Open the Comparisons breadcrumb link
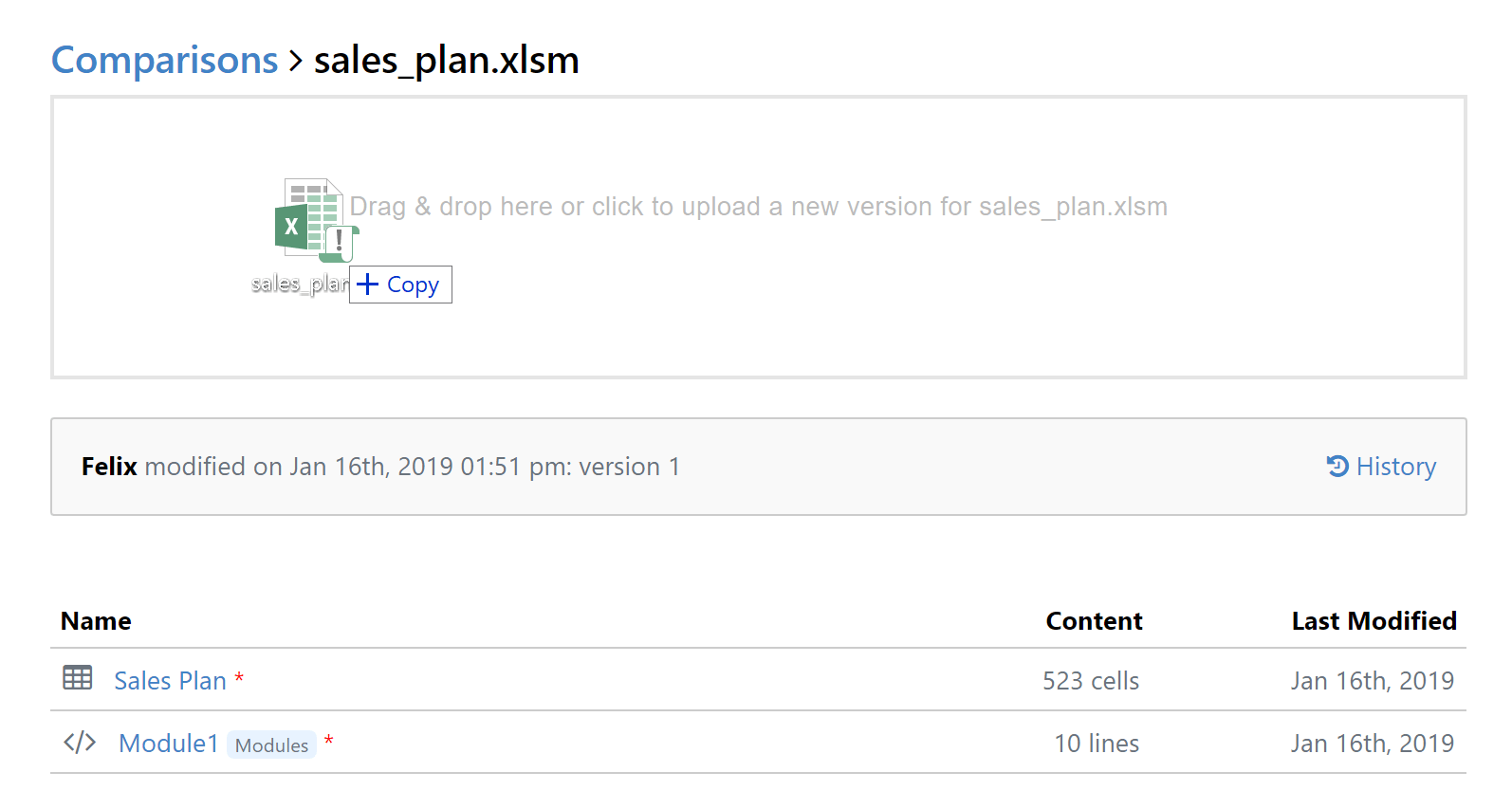 164,61
